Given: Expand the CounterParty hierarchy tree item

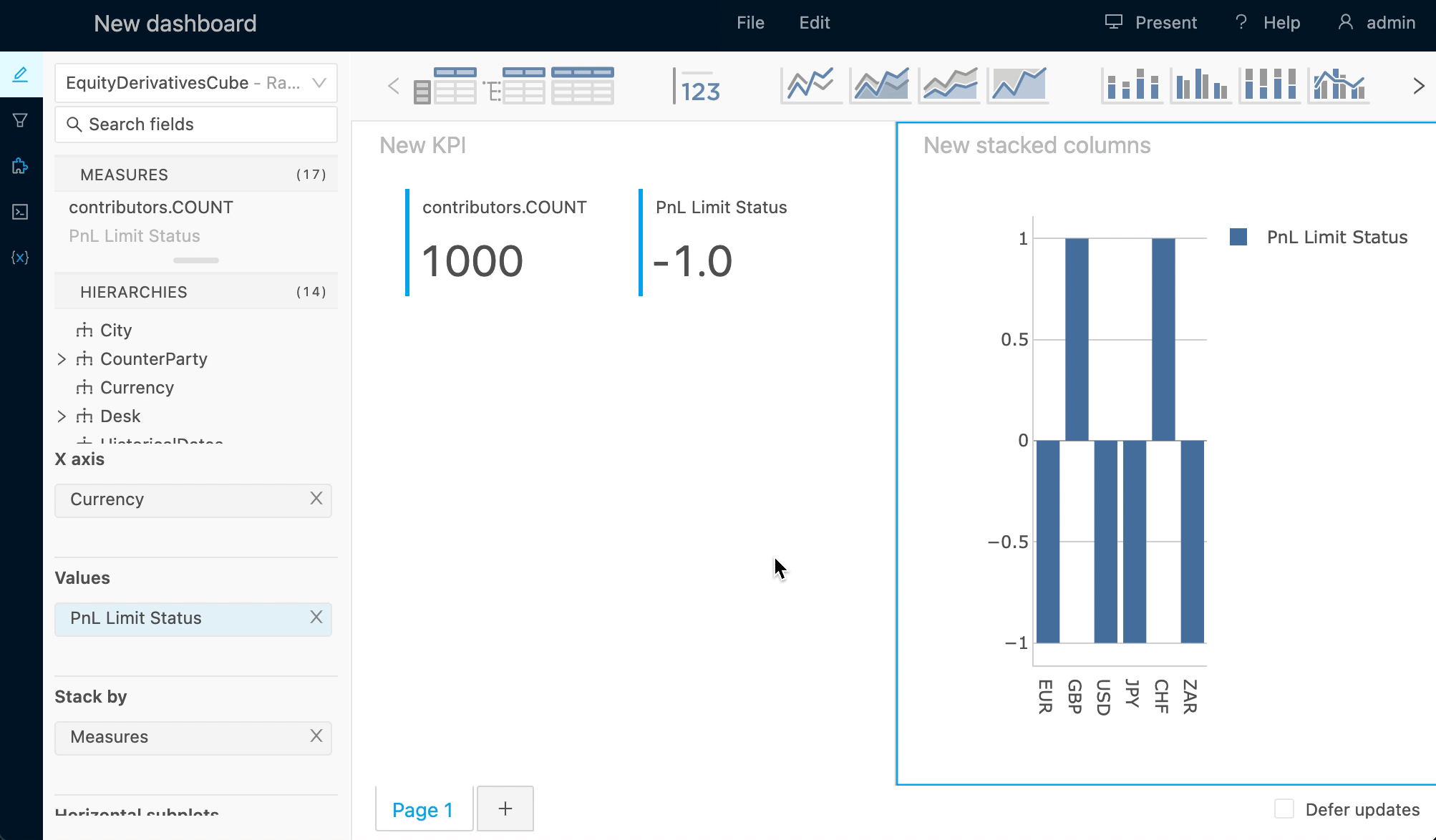Looking at the screenshot, I should click(63, 357).
